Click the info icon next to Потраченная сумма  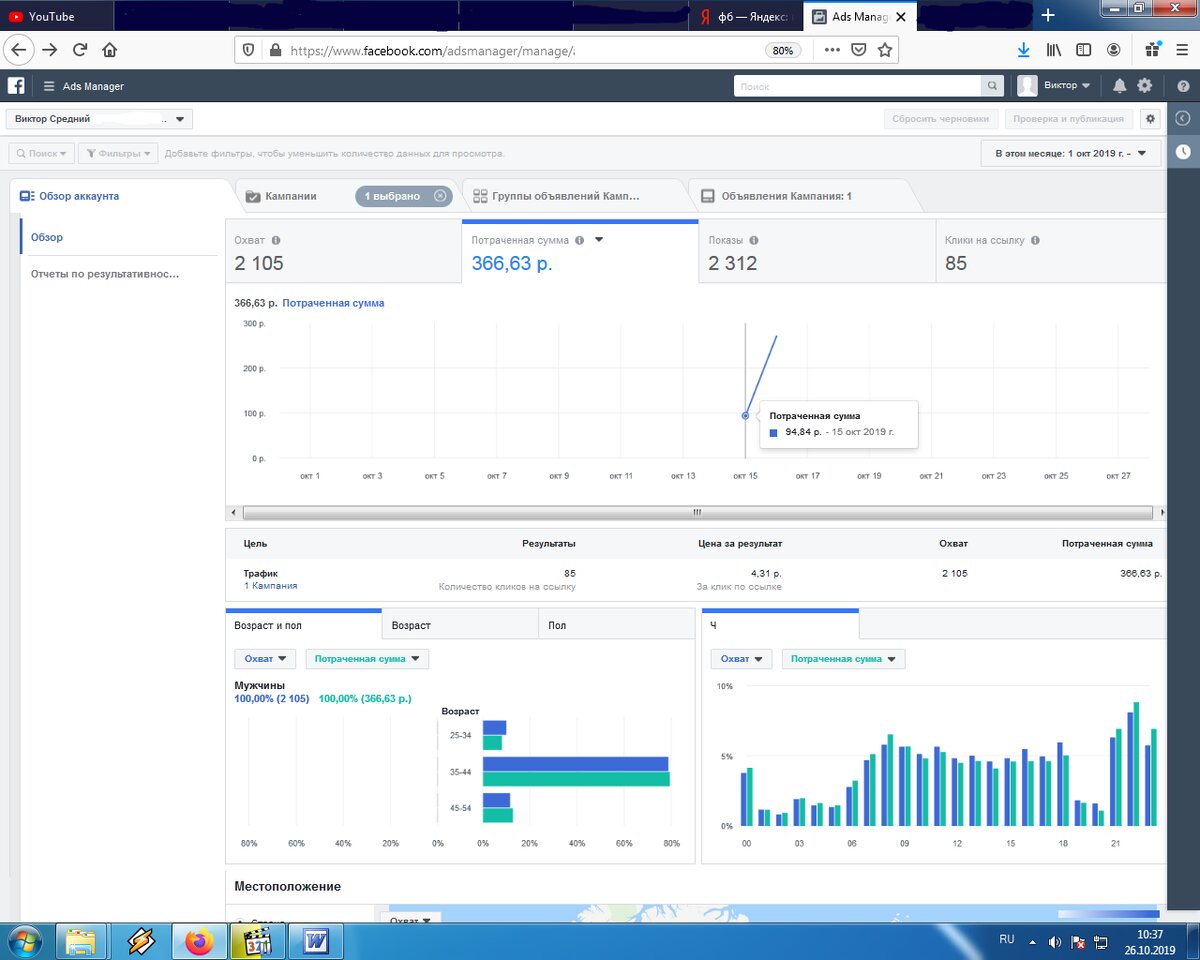point(580,240)
